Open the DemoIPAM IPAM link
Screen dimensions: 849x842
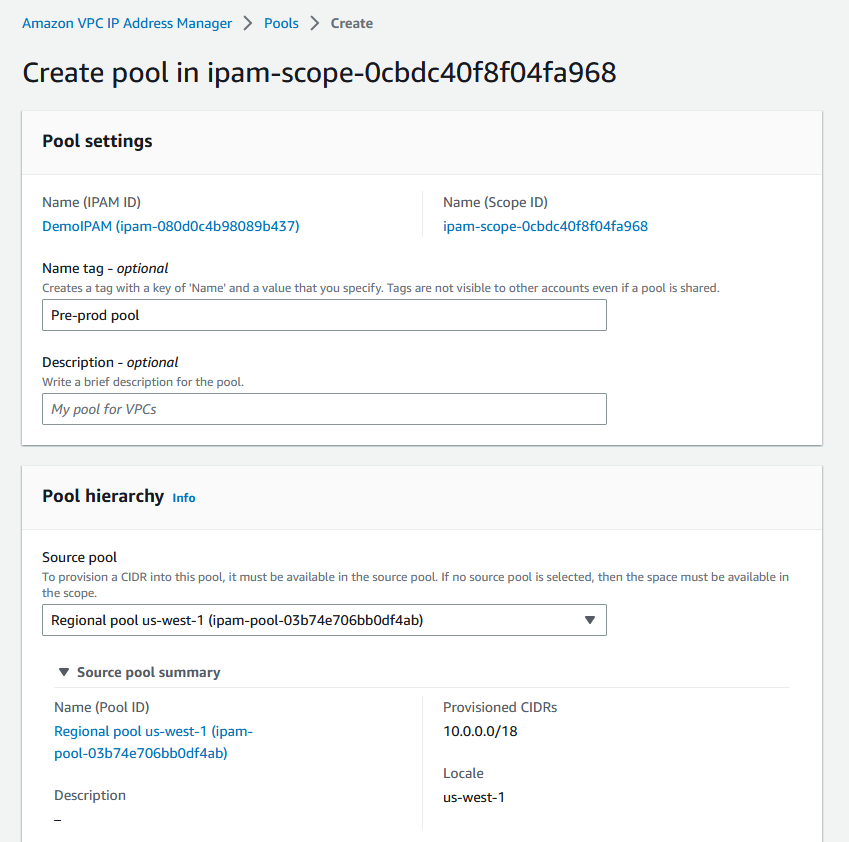pyautogui.click(x=170, y=226)
